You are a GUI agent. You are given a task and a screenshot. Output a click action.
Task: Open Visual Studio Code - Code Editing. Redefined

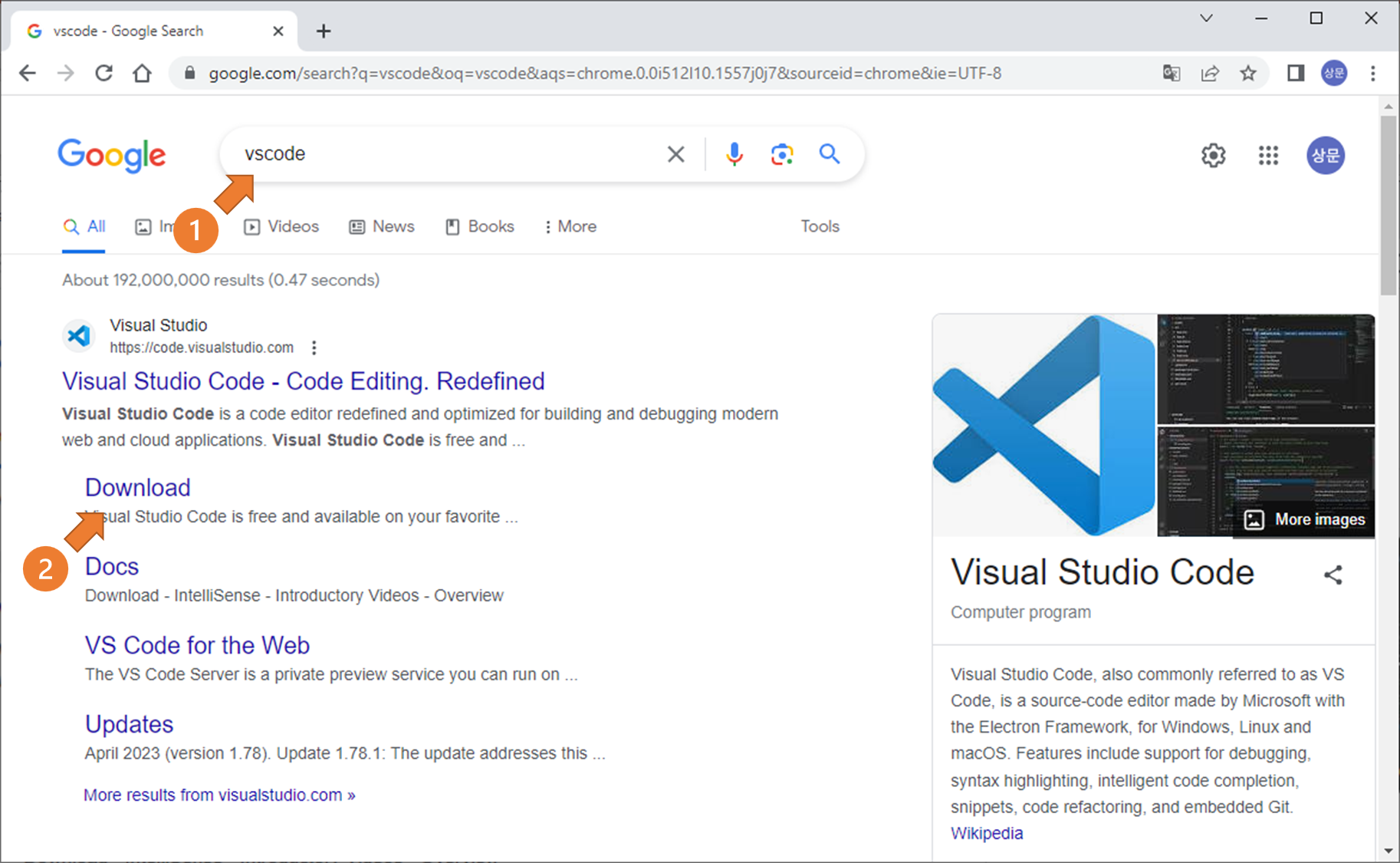click(304, 381)
